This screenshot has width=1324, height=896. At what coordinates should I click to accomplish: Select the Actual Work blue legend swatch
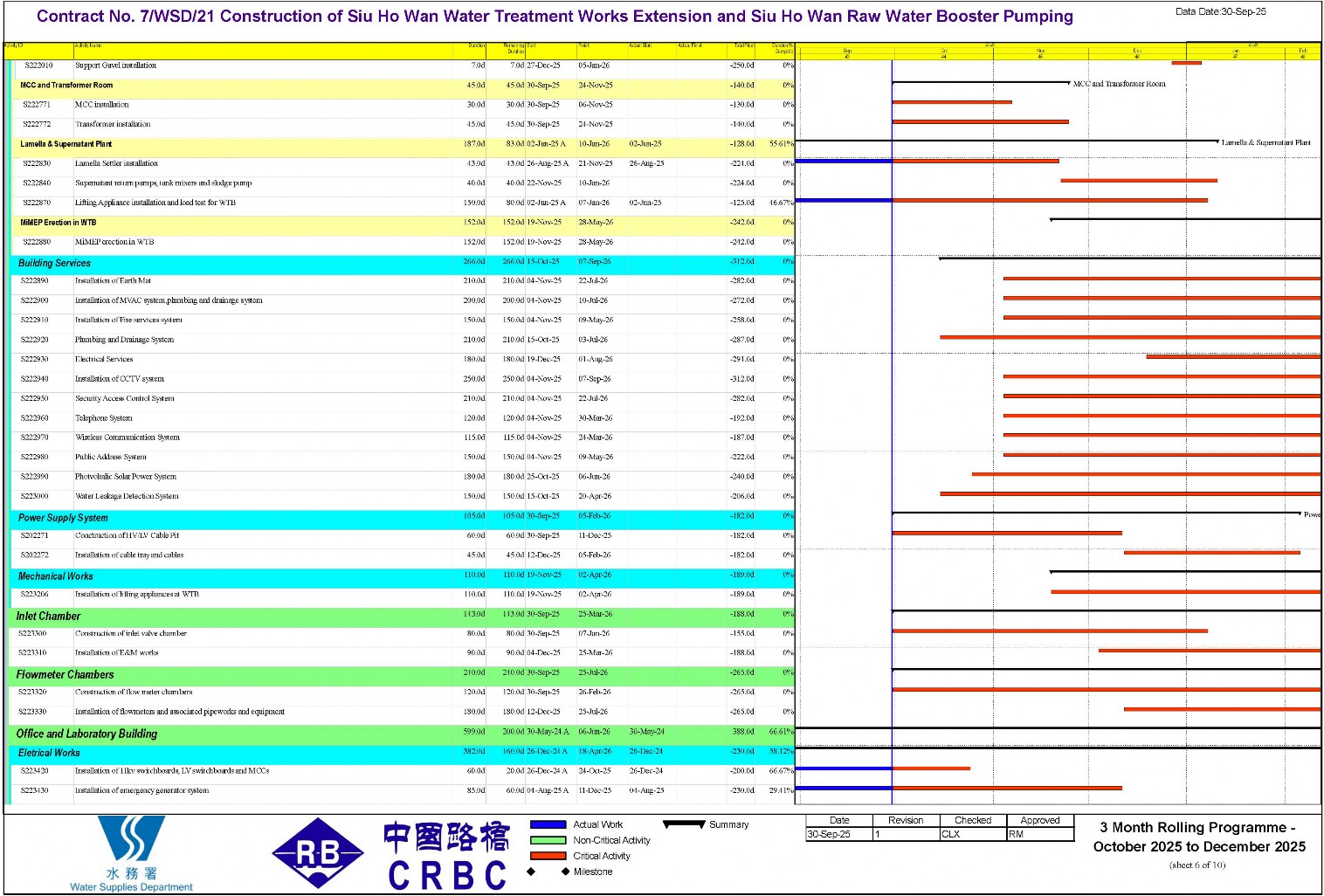(x=548, y=824)
